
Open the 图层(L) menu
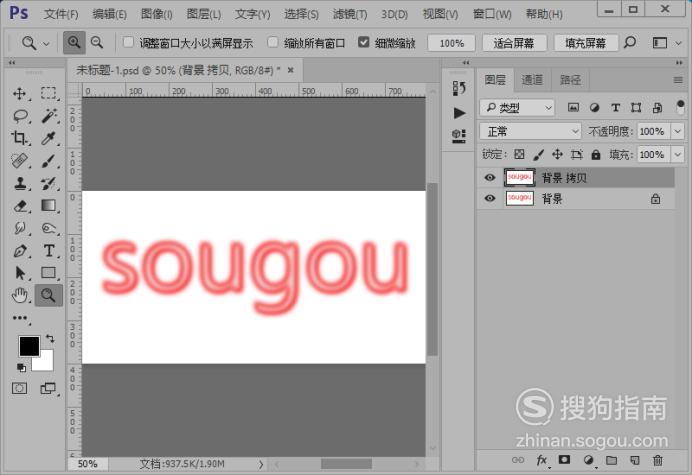coord(203,14)
